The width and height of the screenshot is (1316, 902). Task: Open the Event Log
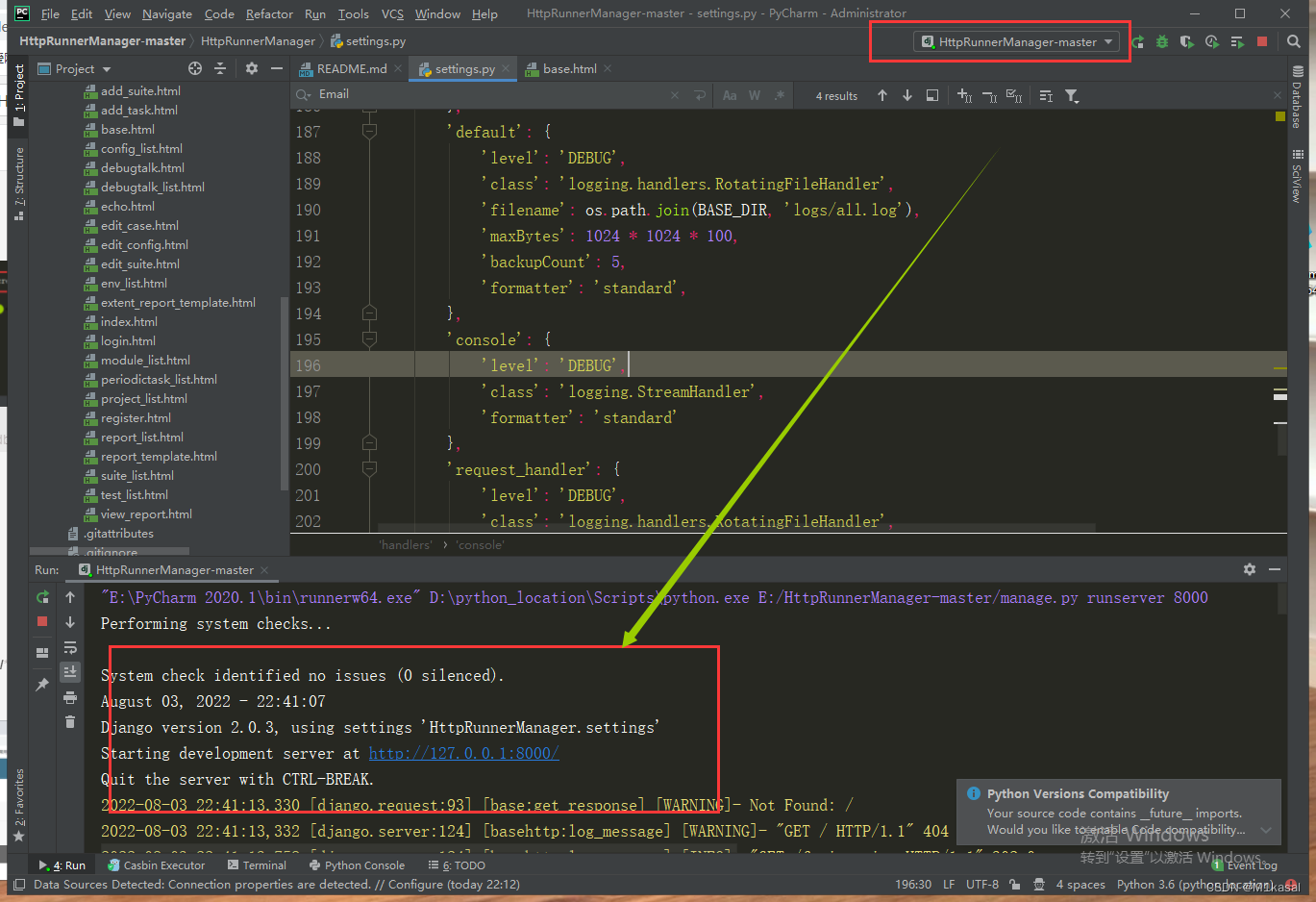(1246, 865)
